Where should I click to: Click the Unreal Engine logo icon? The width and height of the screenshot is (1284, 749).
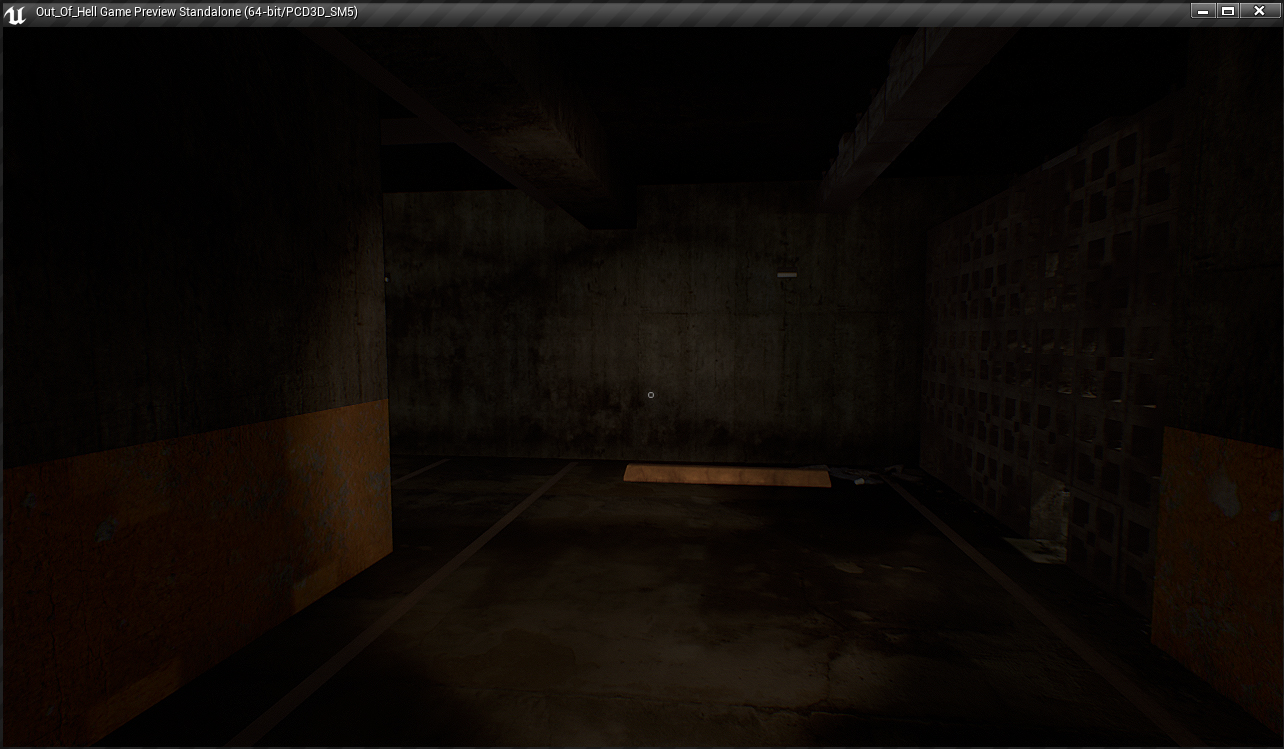(15, 13)
